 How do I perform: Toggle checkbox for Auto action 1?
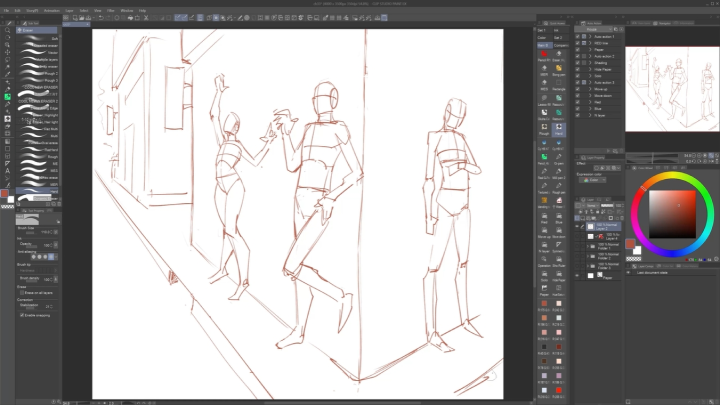[578, 36]
